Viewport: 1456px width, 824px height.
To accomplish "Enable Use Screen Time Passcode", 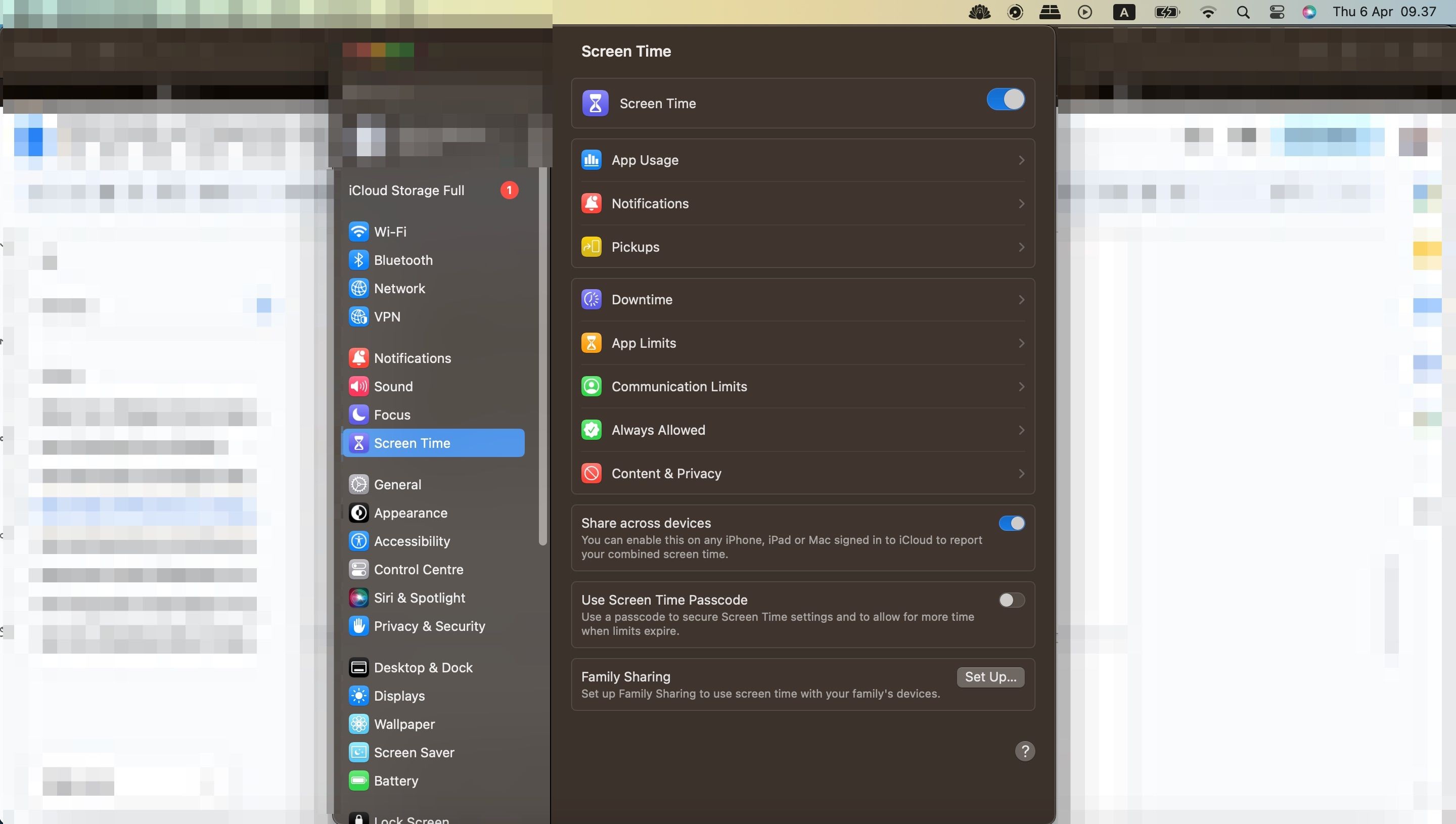I will coord(1011,600).
